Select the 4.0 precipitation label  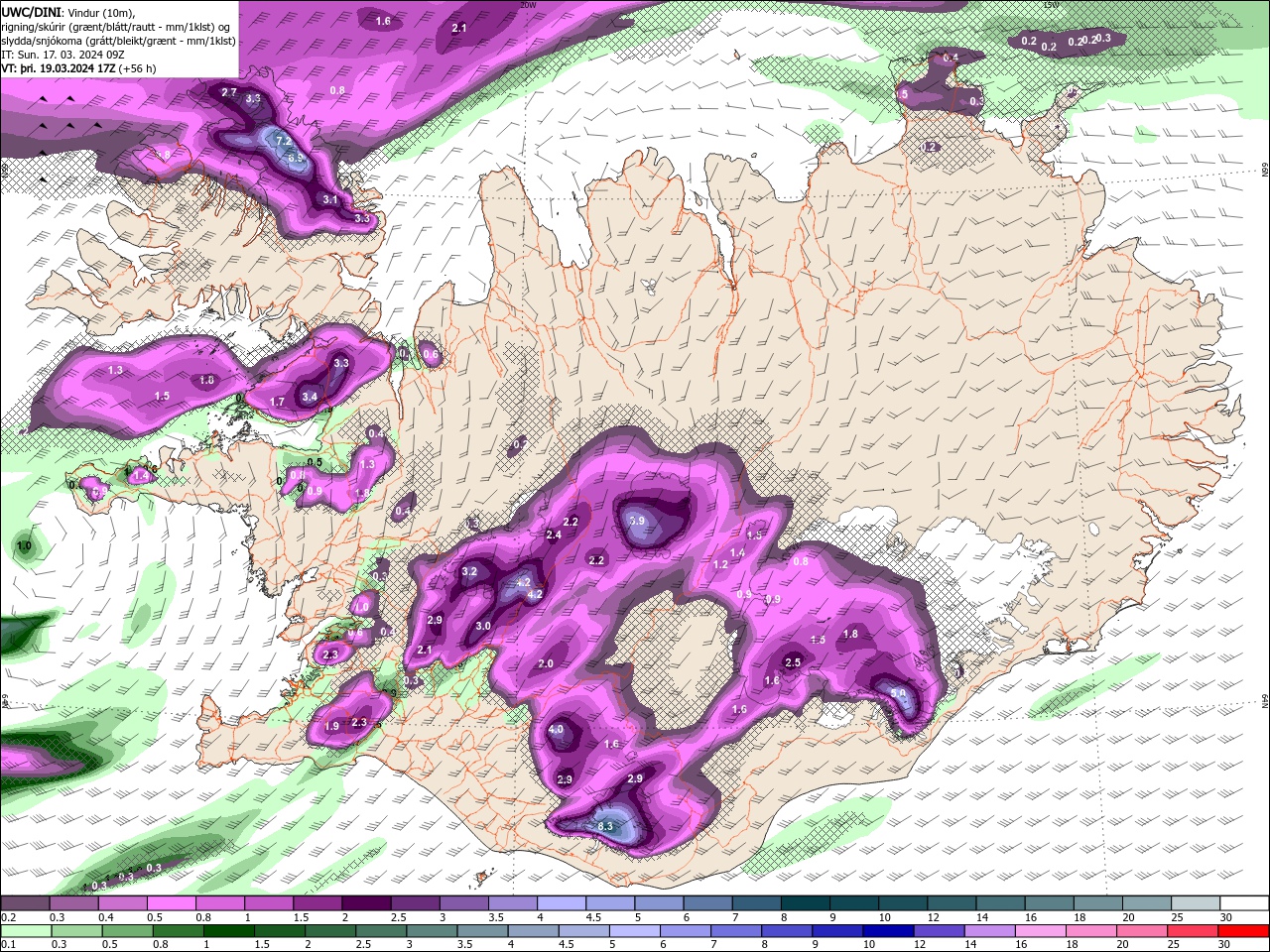tap(556, 730)
